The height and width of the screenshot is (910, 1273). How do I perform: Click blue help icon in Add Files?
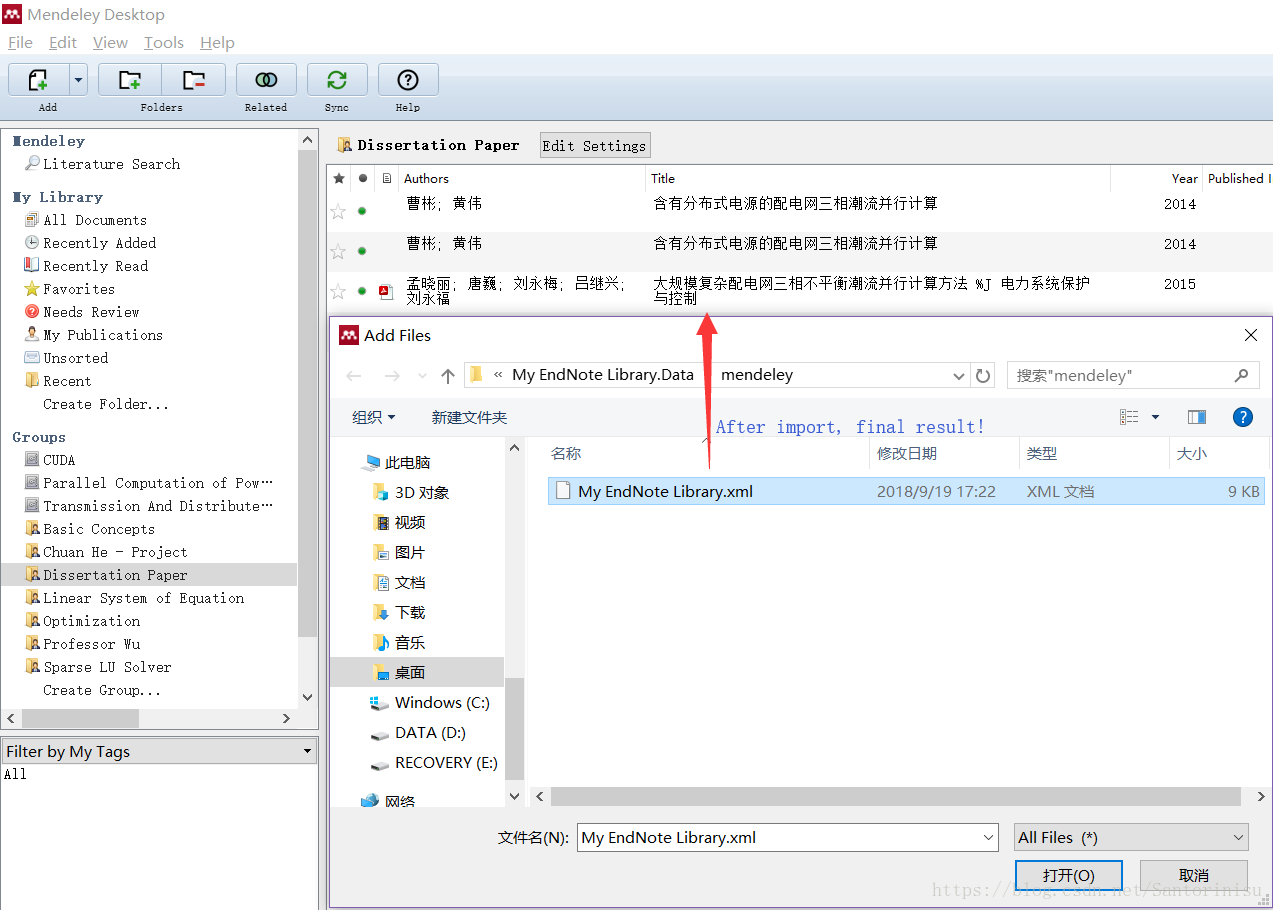pos(1243,417)
